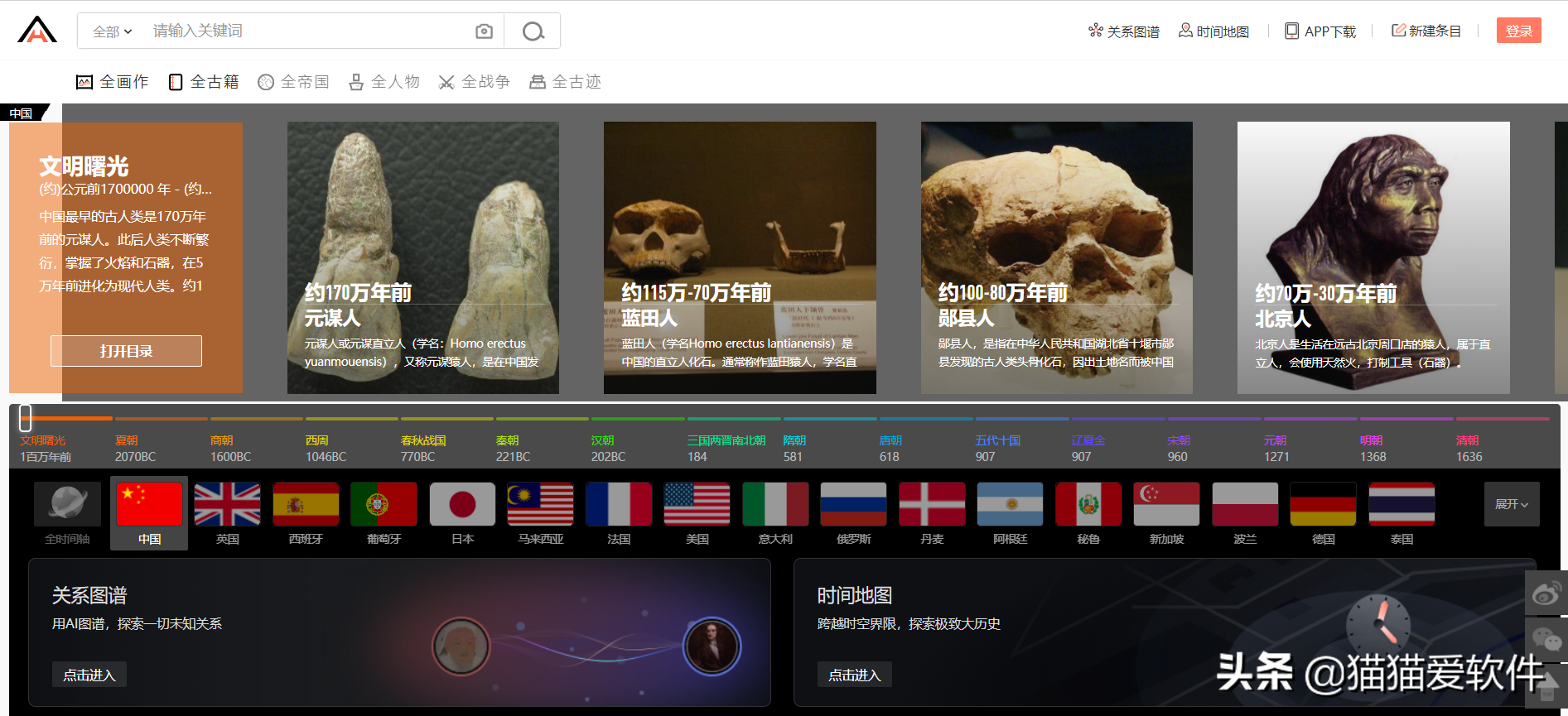Expand the country list with 展开
This screenshot has height=716, width=1568.
[1512, 504]
